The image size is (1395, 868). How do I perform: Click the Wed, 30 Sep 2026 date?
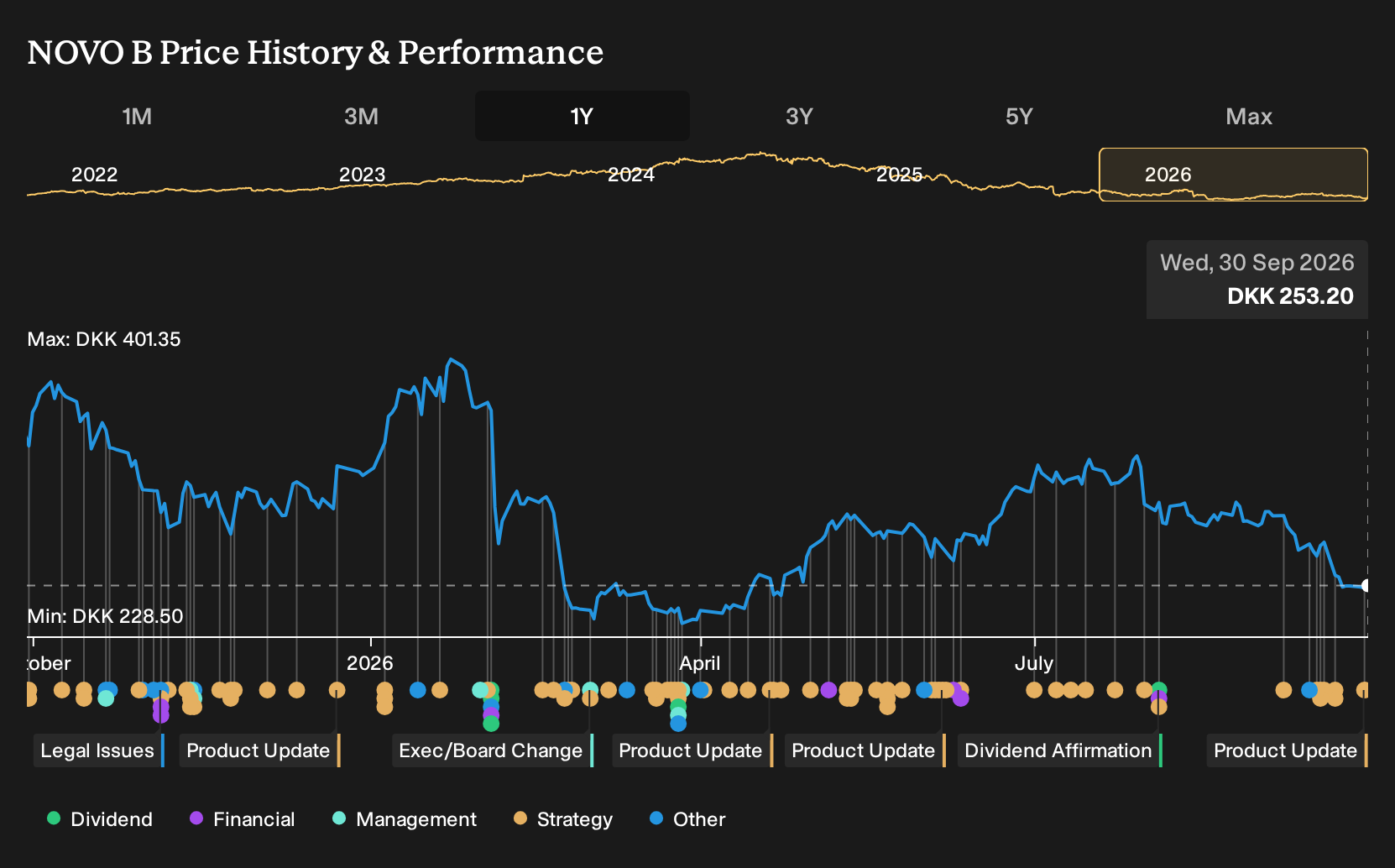tap(1257, 263)
